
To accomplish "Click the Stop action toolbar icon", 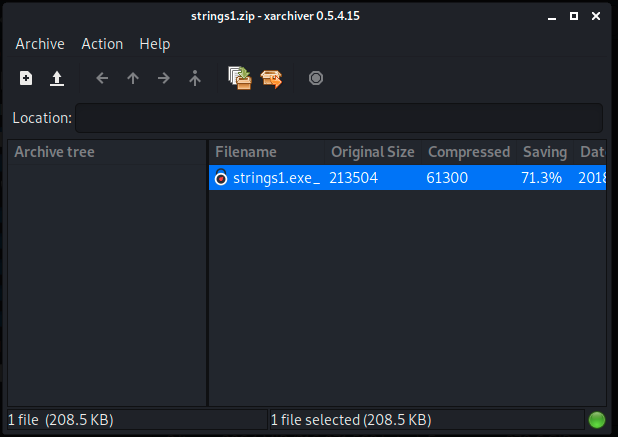I will click(316, 78).
